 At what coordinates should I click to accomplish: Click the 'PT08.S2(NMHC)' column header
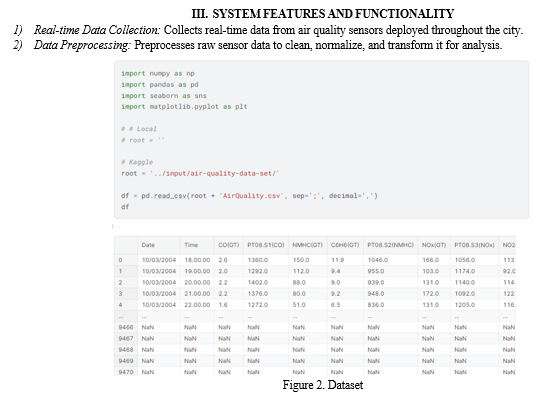pos(391,245)
